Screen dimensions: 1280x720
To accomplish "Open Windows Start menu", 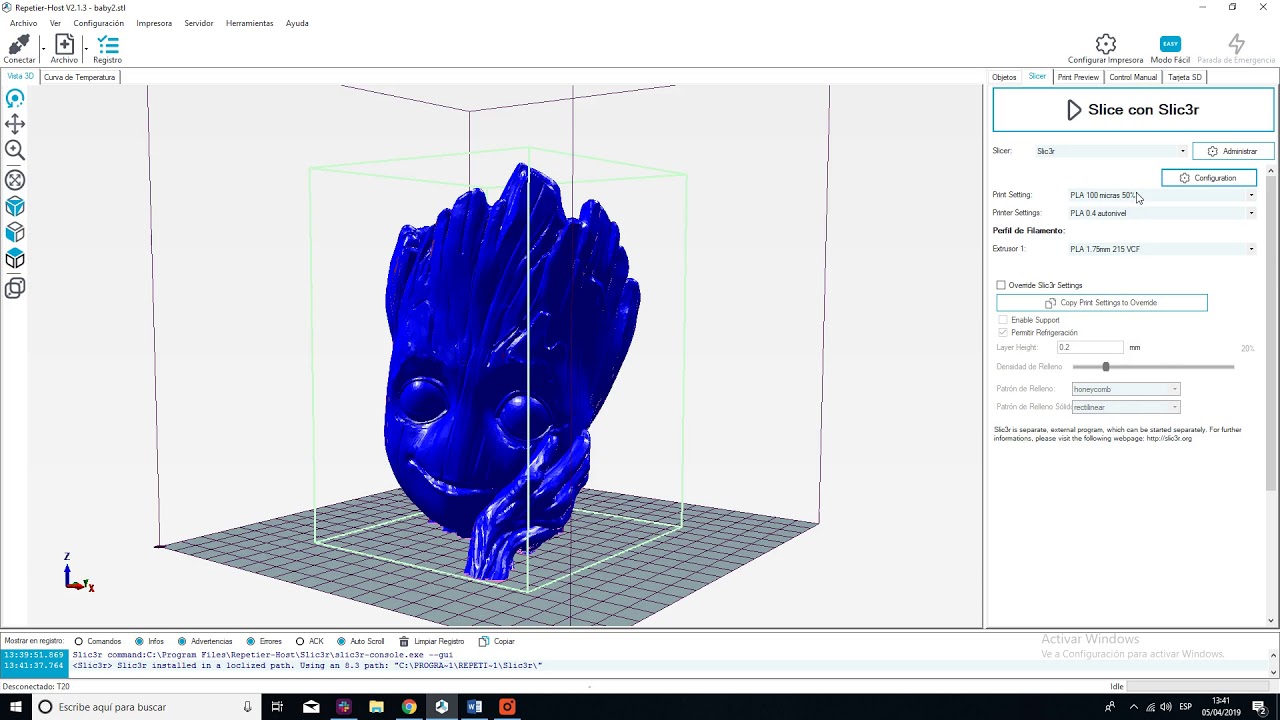I will (15, 707).
